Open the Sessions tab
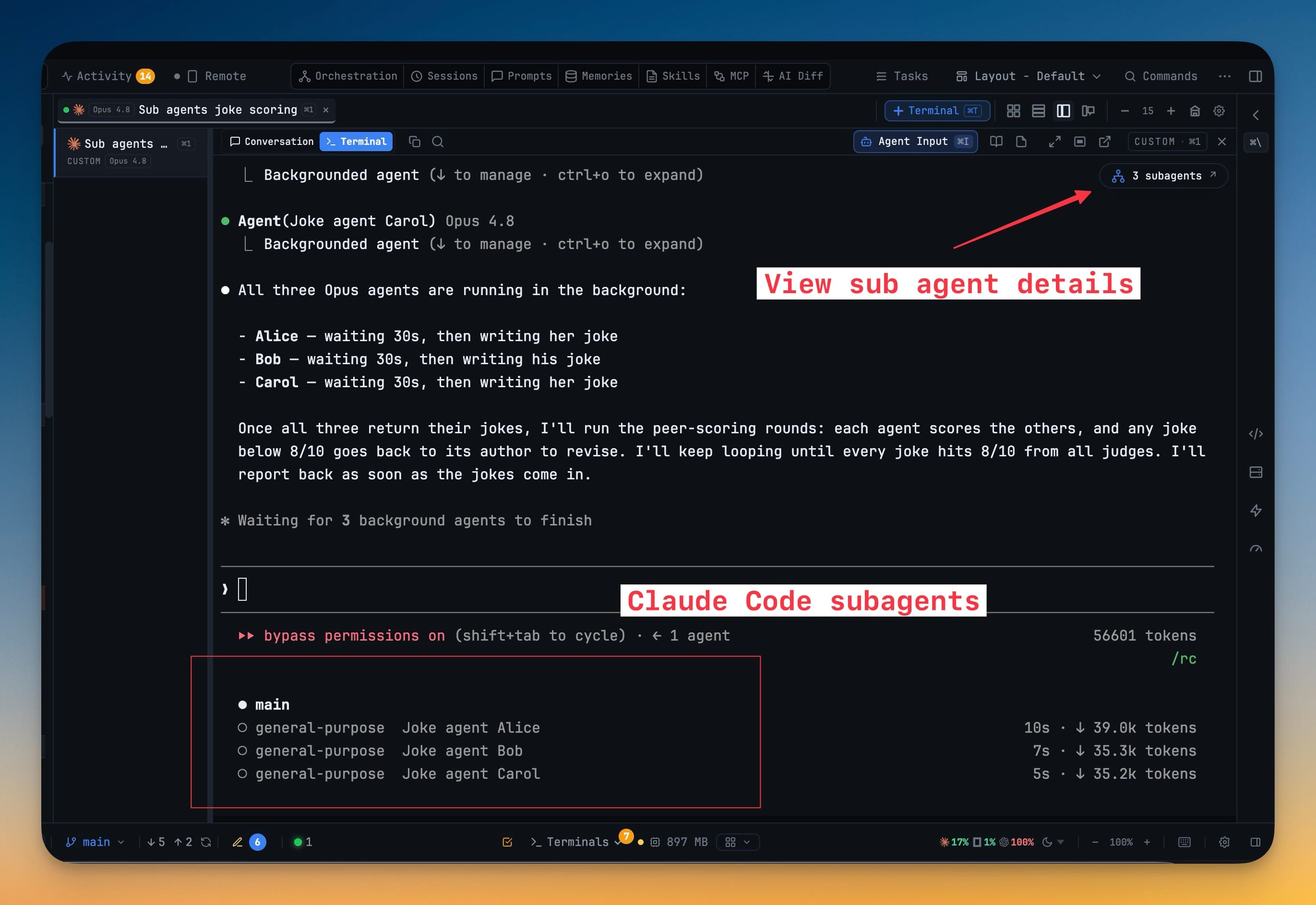The width and height of the screenshot is (1316, 905). coord(444,76)
